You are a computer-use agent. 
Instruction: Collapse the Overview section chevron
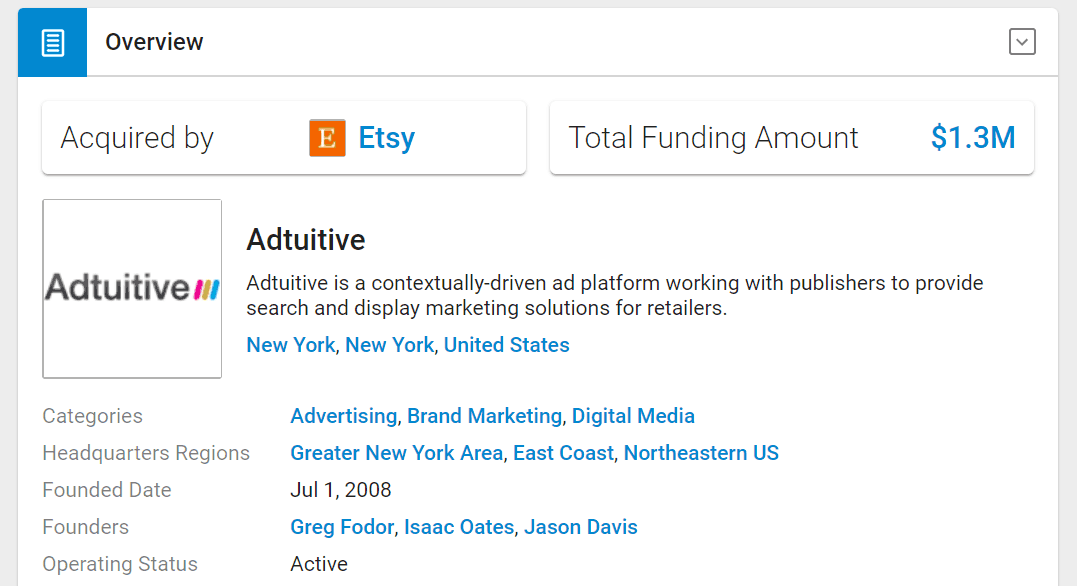(1022, 42)
